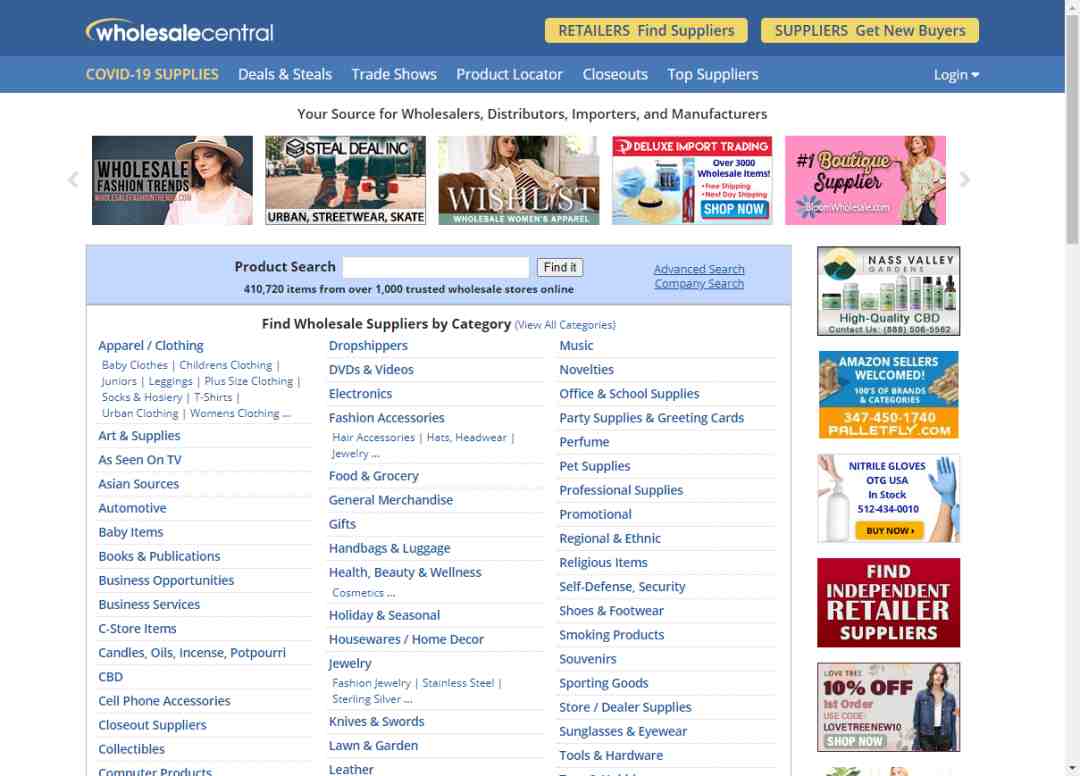Screen dimensions: 1080x776
Task: Open Cell Phone Accessories category
Action: (x=164, y=701)
